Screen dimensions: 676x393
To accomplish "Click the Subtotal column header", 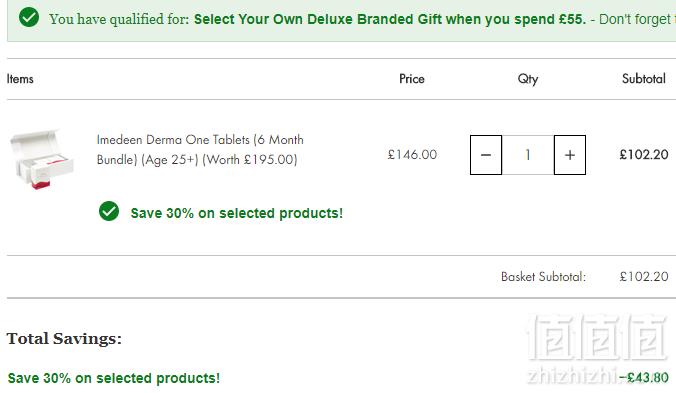I will (644, 78).
